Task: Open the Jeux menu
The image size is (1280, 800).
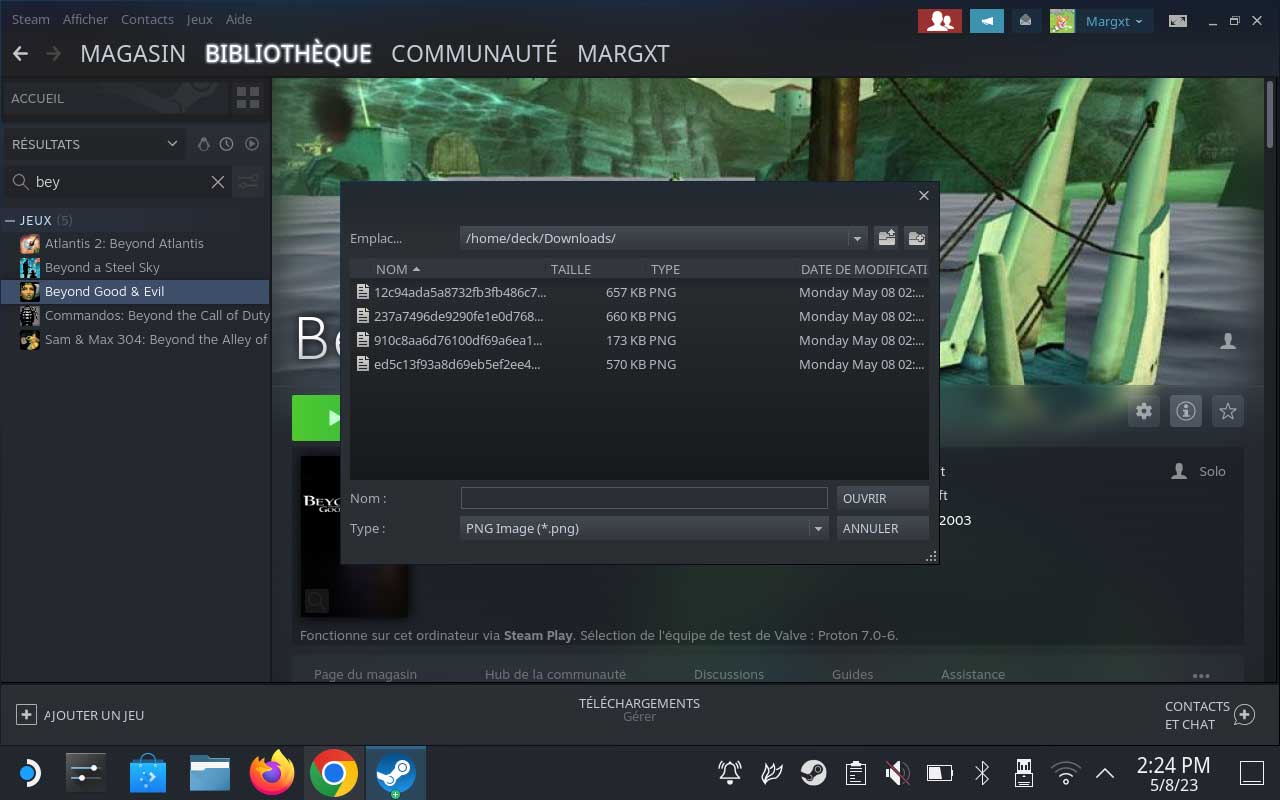Action: [x=199, y=20]
